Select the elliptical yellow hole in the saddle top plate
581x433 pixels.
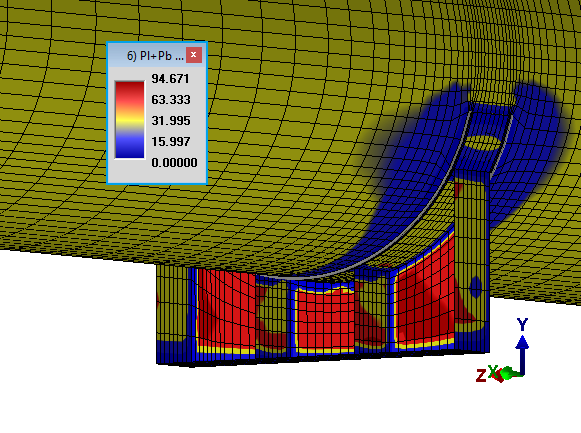482,143
